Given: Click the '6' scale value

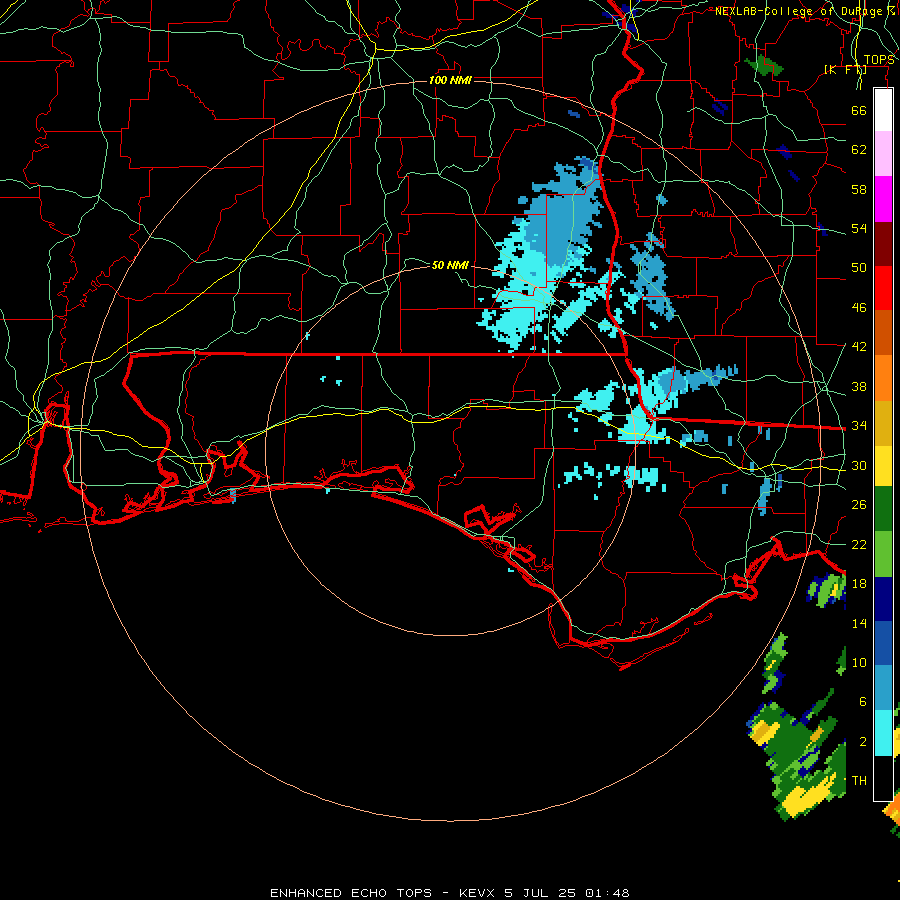Looking at the screenshot, I should [862, 701].
